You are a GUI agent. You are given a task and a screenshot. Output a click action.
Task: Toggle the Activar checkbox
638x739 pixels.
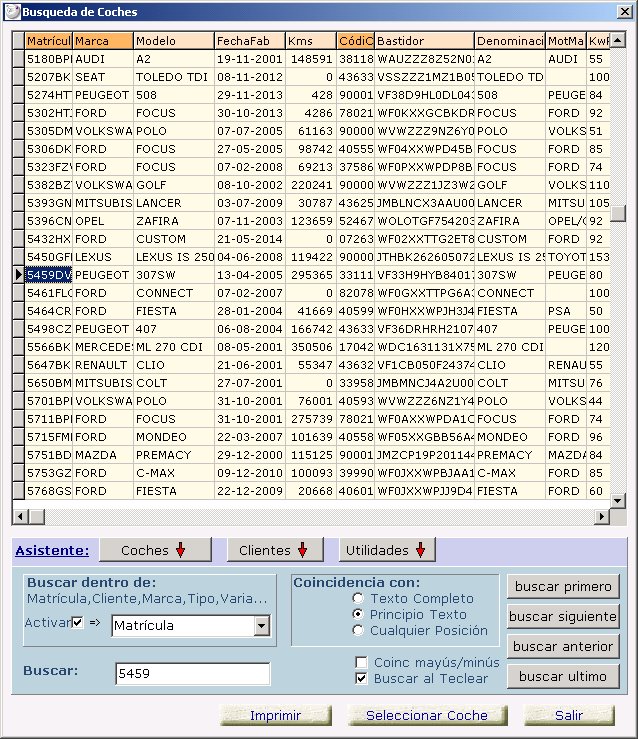tap(78, 623)
